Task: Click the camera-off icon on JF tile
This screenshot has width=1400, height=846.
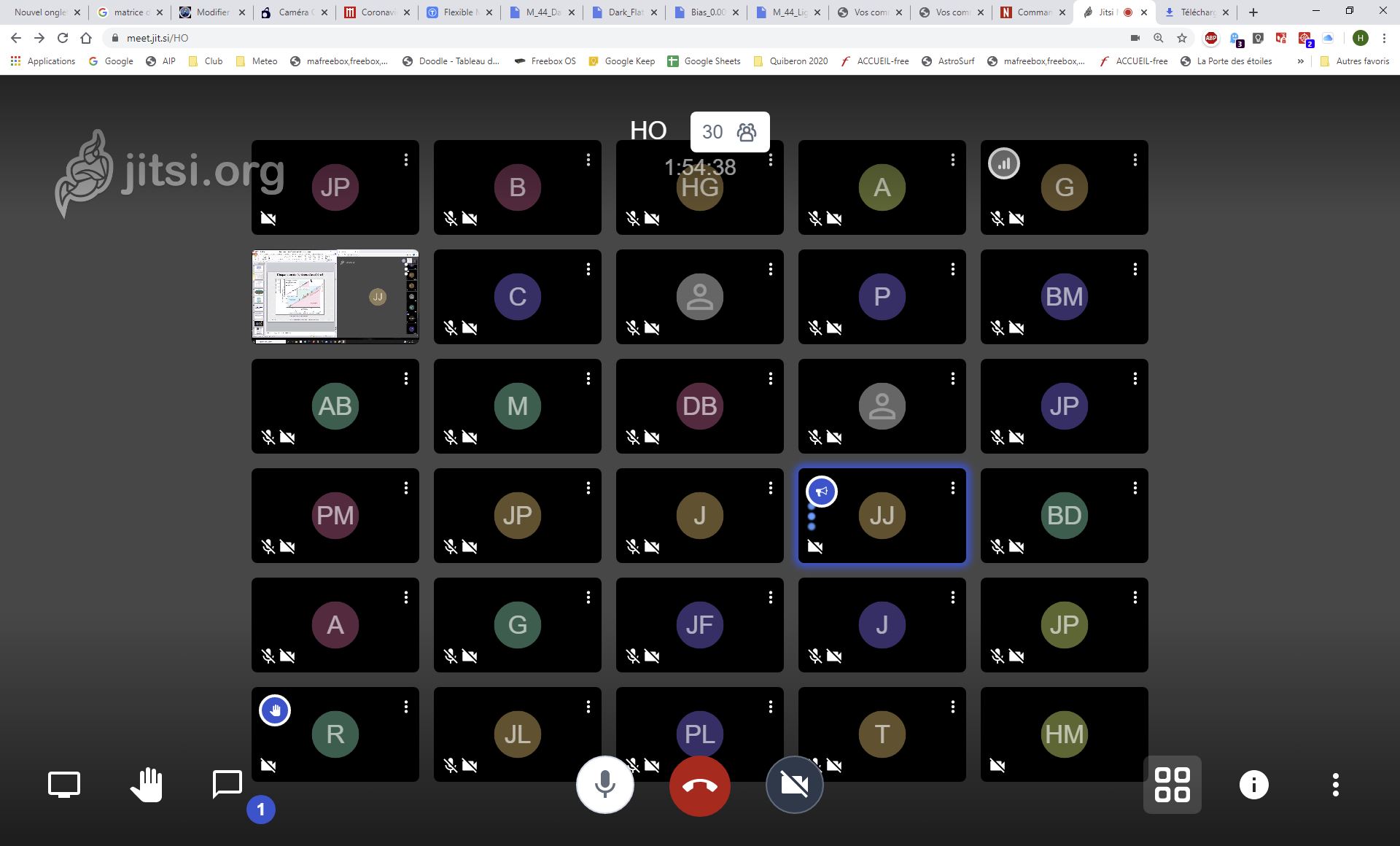Action: [x=652, y=656]
